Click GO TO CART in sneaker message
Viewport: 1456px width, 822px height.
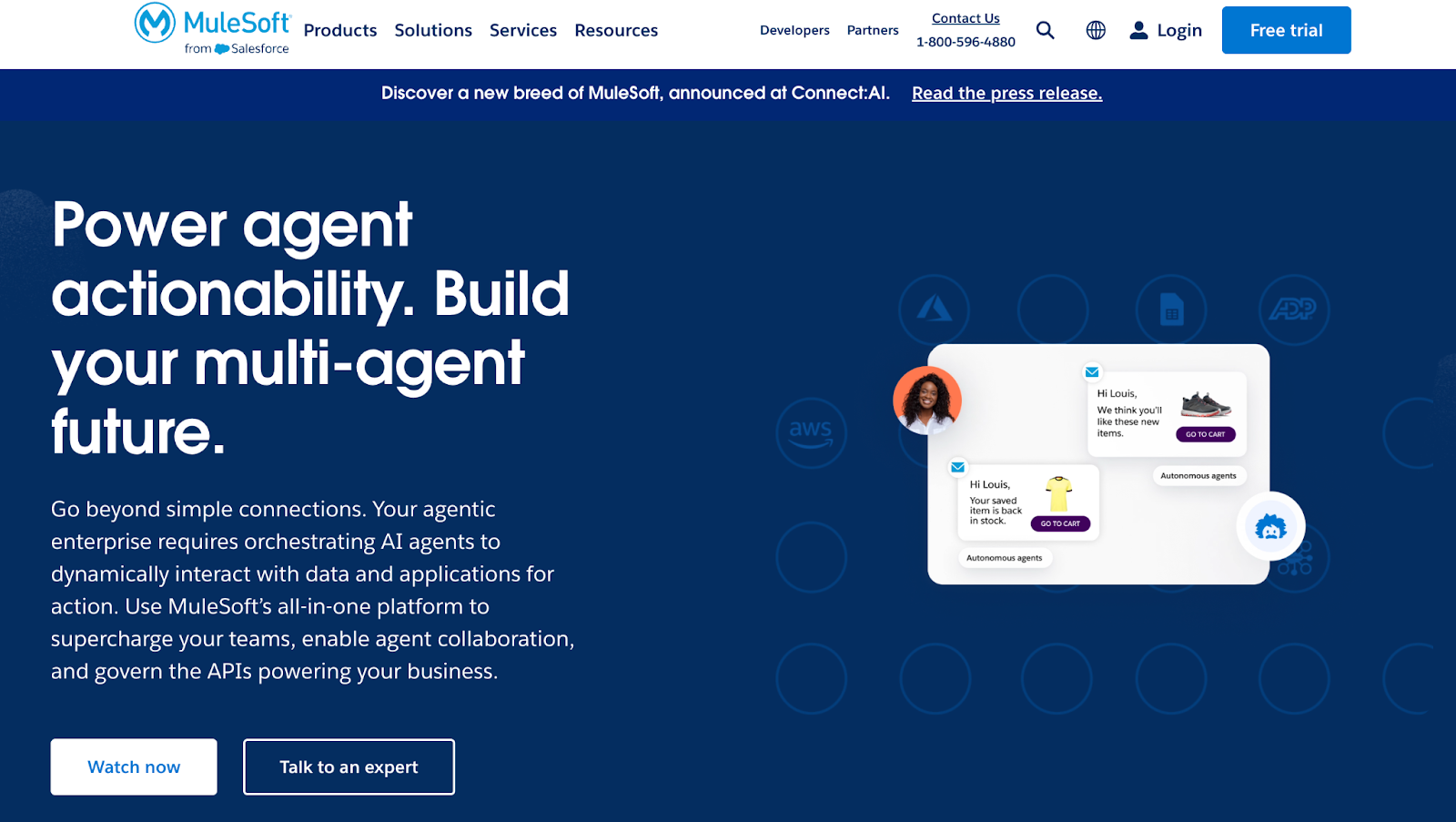1205,434
